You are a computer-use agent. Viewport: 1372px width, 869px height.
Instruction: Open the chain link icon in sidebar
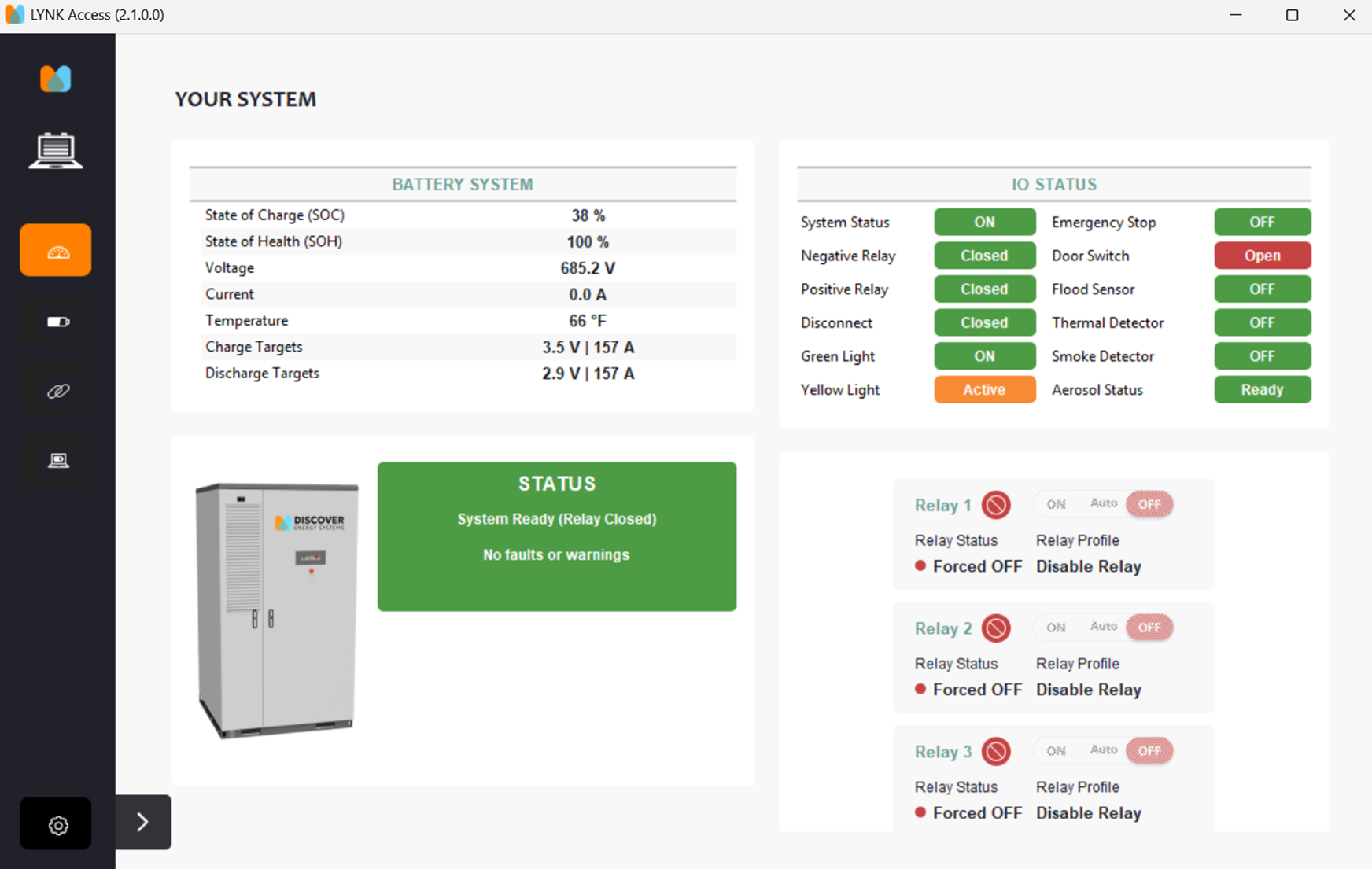coord(57,391)
